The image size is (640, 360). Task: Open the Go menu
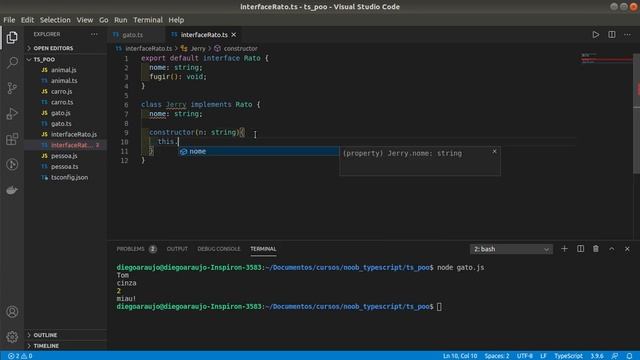104,20
